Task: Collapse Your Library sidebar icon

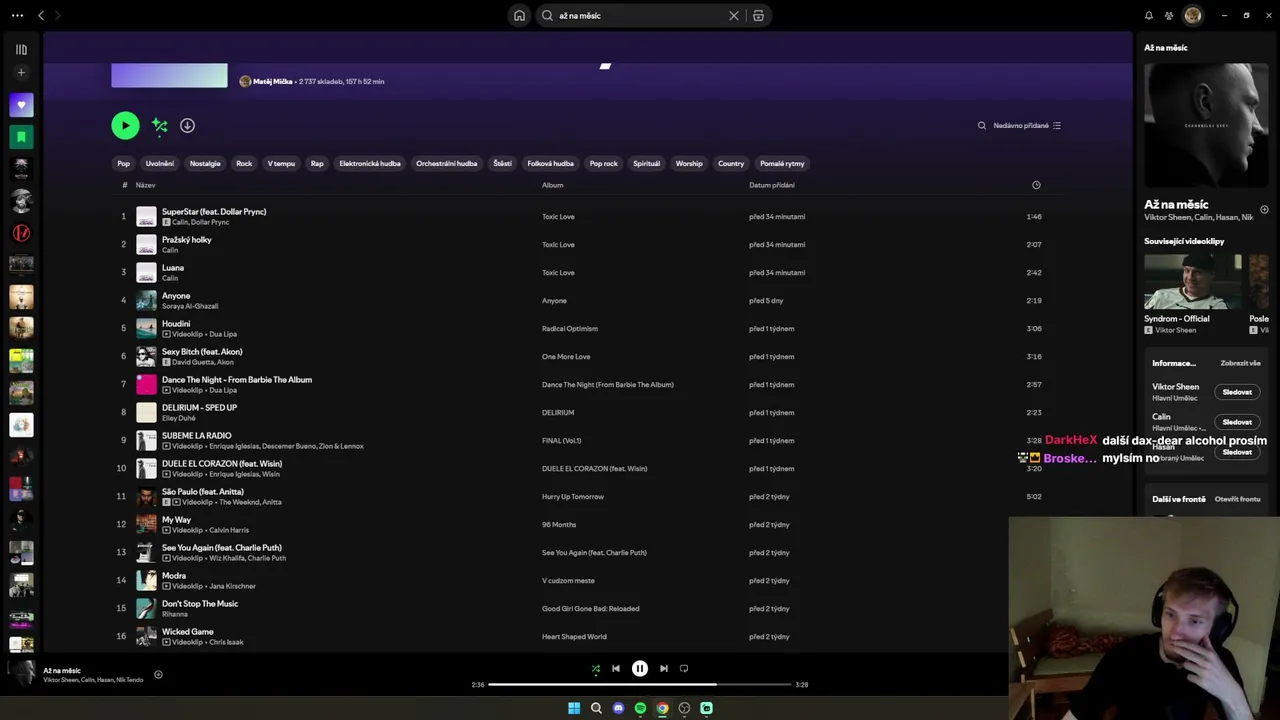Action: click(x=21, y=49)
